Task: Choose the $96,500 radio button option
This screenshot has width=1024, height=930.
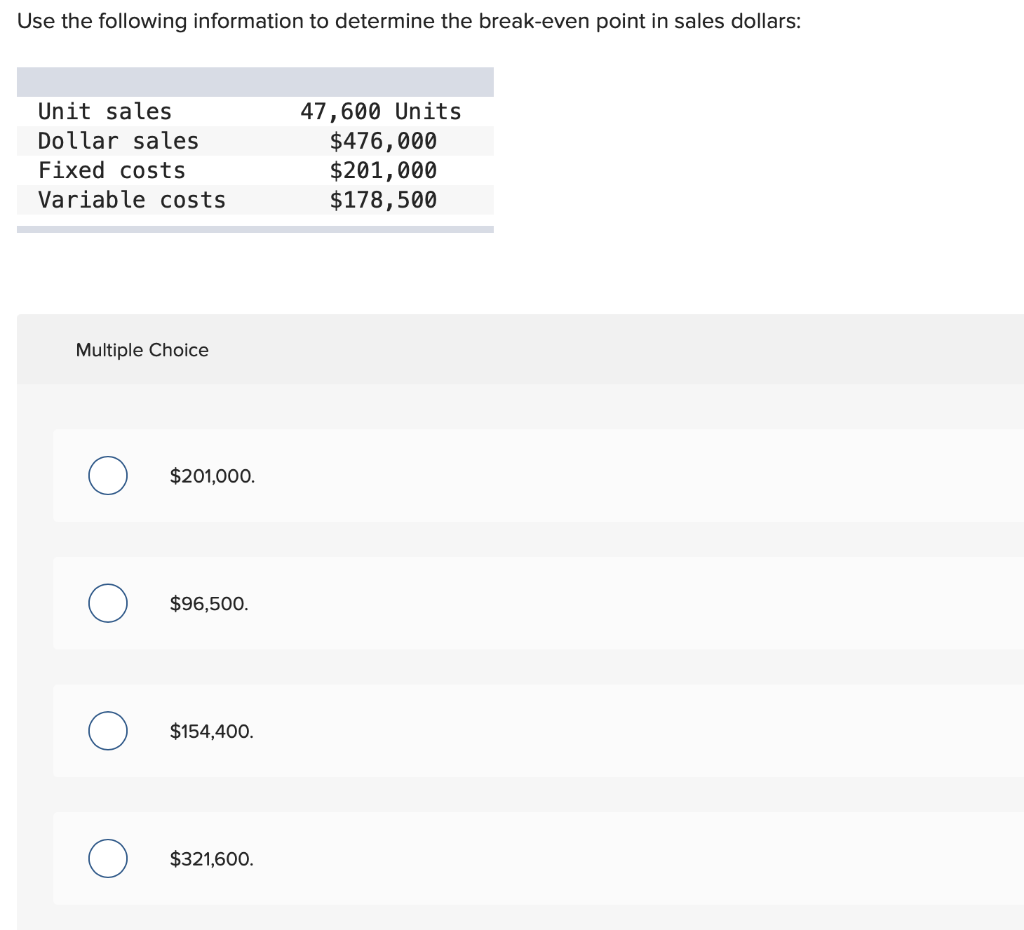Action: click(107, 604)
